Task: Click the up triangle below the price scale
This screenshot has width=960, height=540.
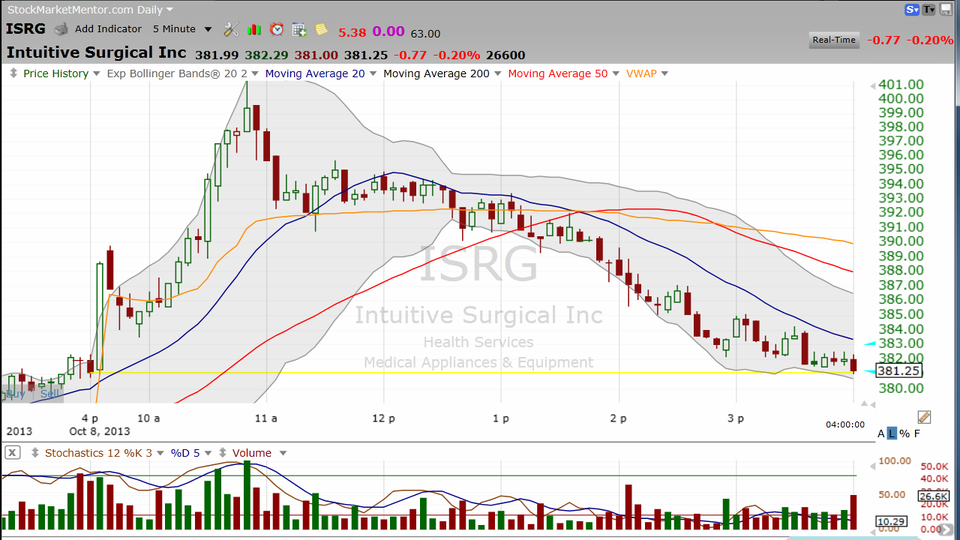Action: 864,403
